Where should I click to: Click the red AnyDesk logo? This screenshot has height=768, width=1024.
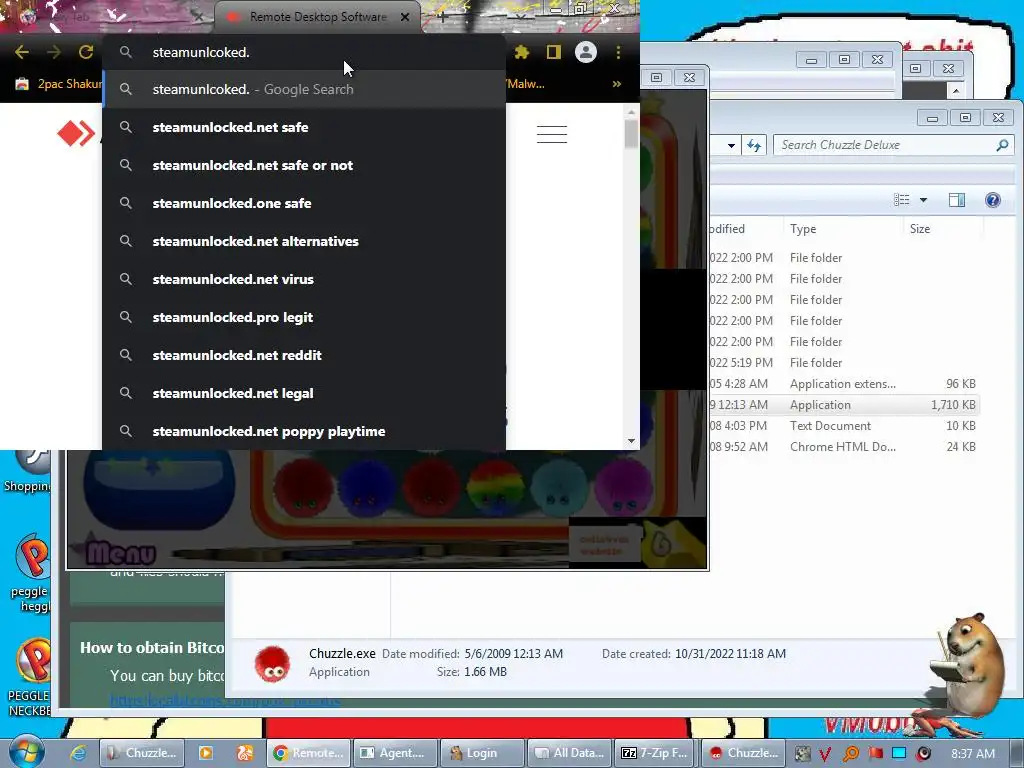(76, 134)
